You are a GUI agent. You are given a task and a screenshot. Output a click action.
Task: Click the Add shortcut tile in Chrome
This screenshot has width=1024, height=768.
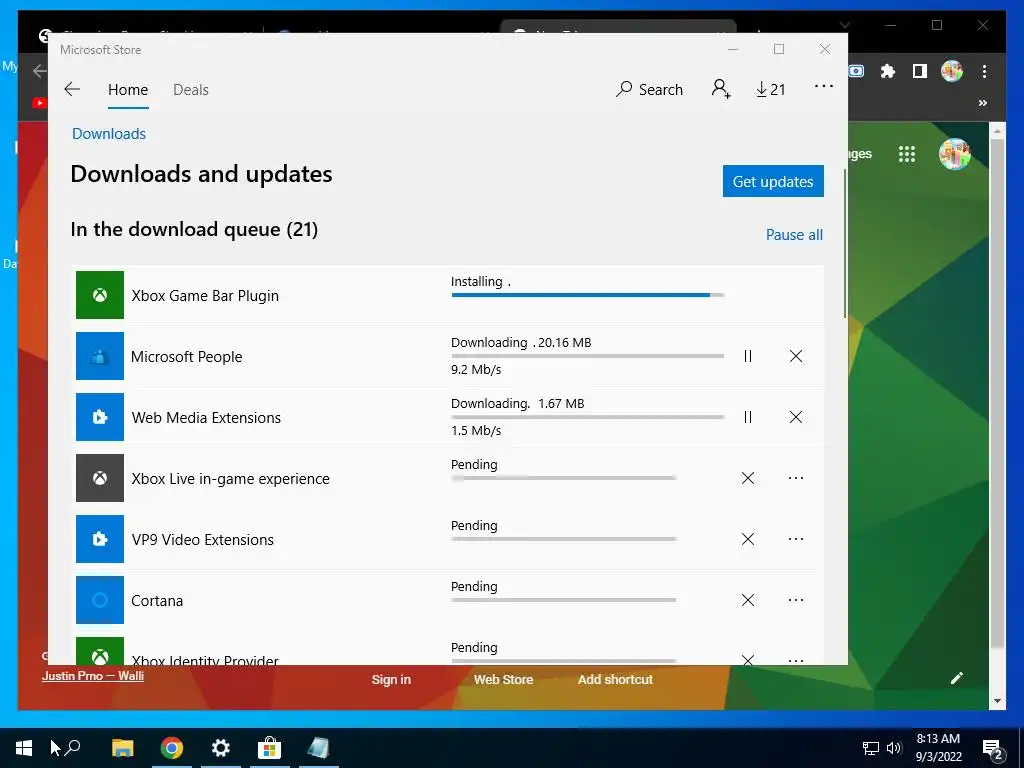[x=615, y=679]
